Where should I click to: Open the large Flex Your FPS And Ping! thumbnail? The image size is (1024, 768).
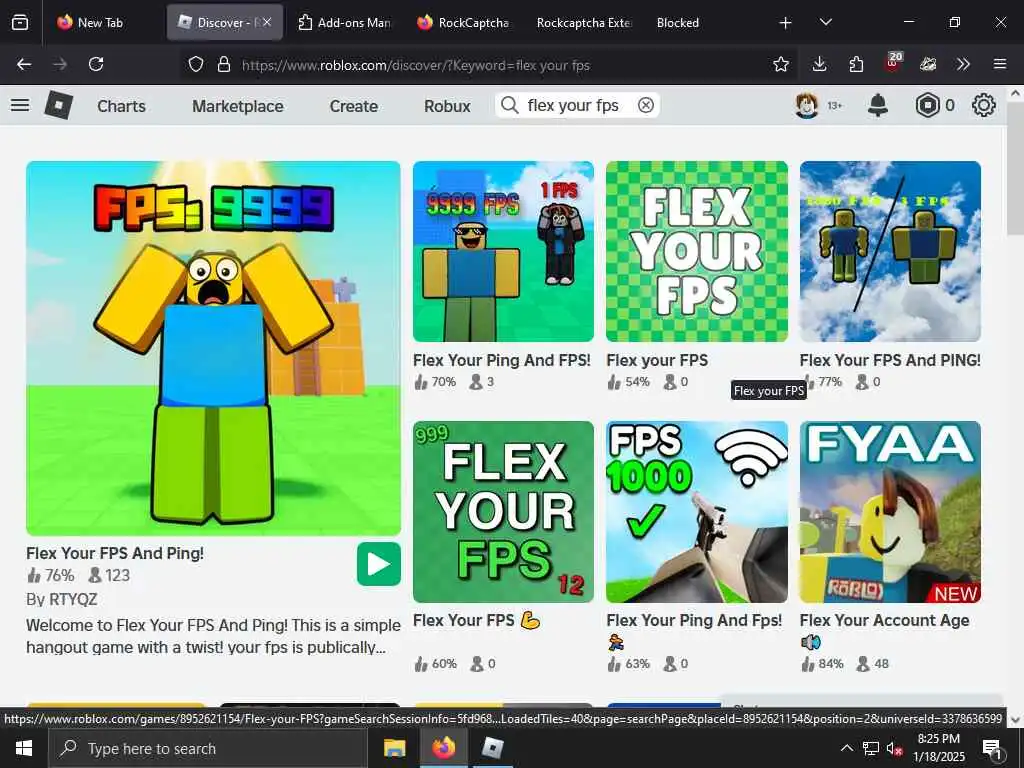click(x=214, y=348)
